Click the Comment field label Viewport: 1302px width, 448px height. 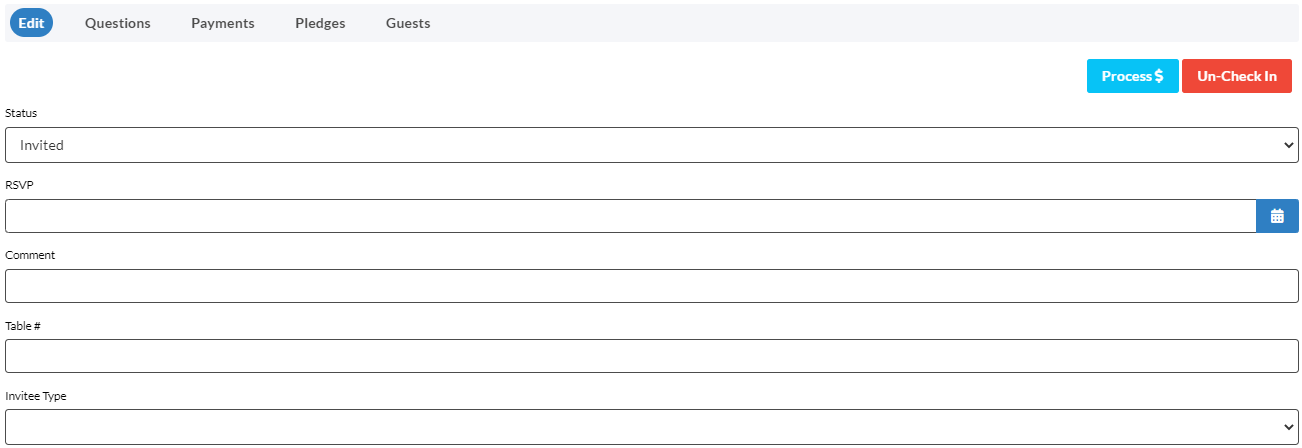tap(30, 255)
